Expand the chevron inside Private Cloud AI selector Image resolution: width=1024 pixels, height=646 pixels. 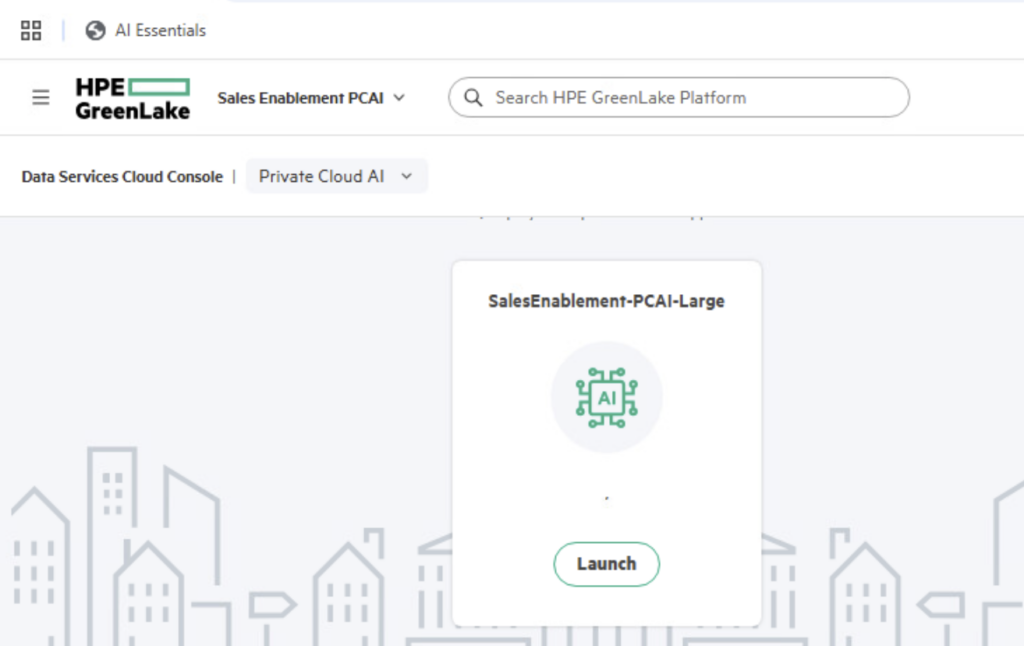406,176
